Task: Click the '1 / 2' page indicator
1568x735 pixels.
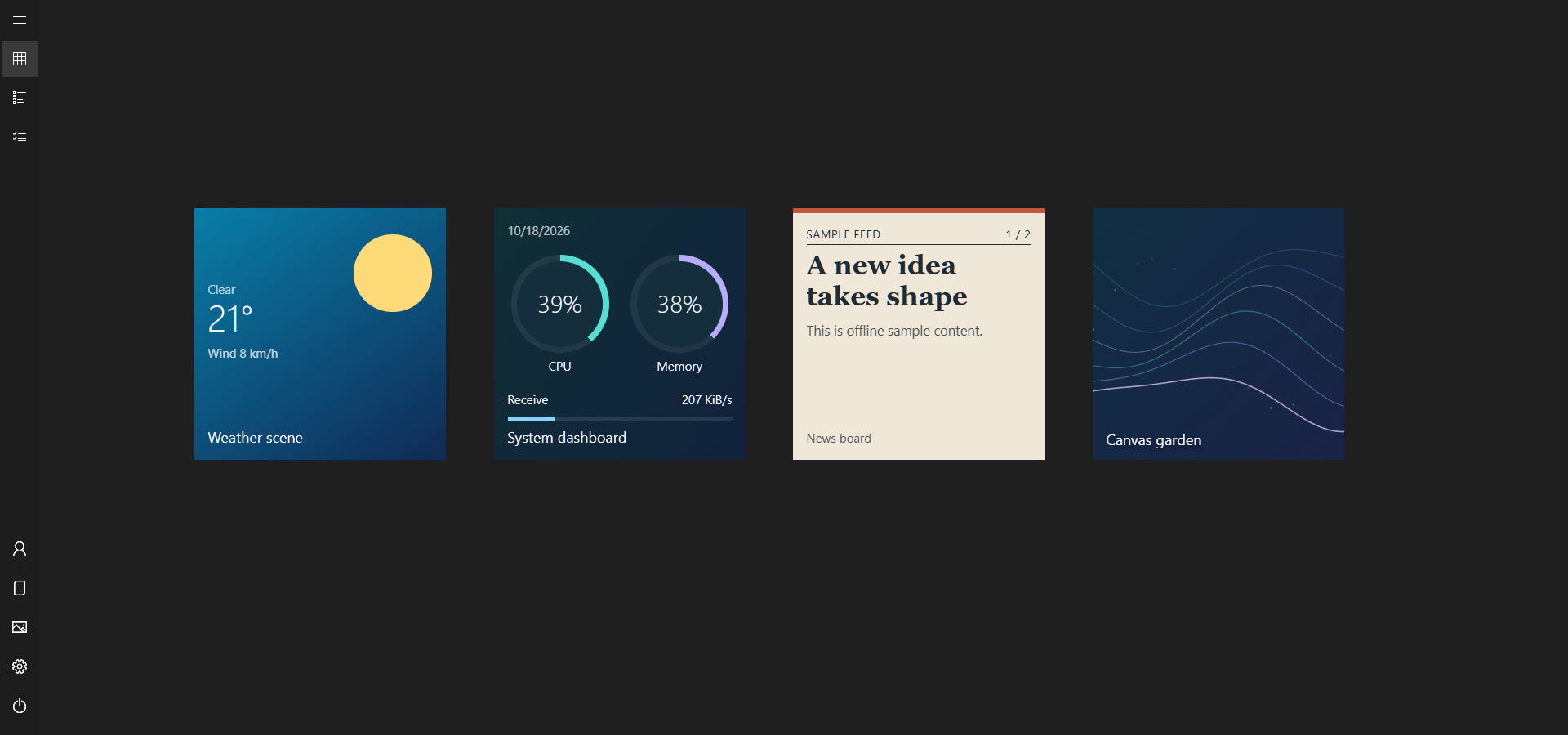Action: click(x=1018, y=234)
